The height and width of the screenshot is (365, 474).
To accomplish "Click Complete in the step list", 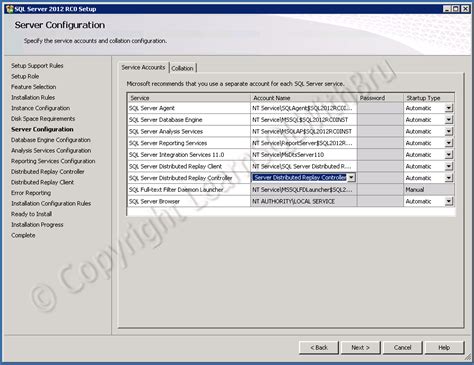I will pos(23,235).
